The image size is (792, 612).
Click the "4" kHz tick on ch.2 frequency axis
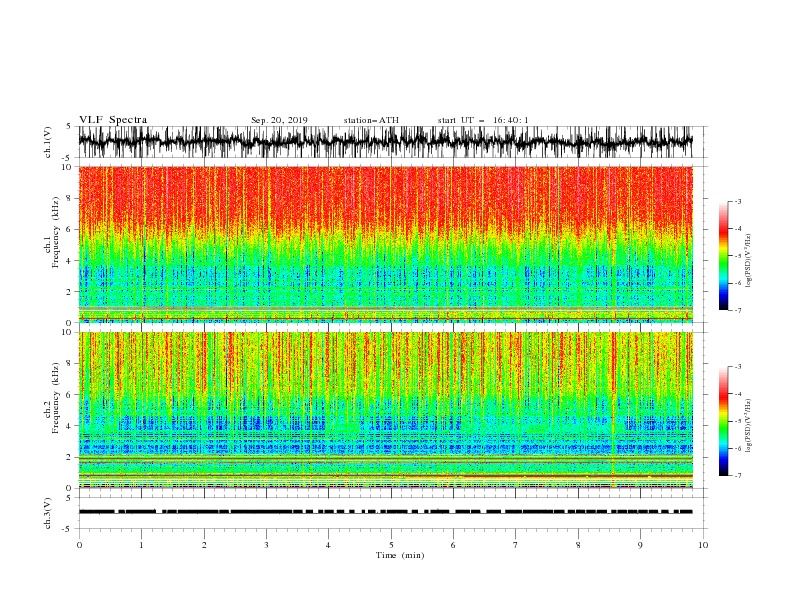coord(69,426)
